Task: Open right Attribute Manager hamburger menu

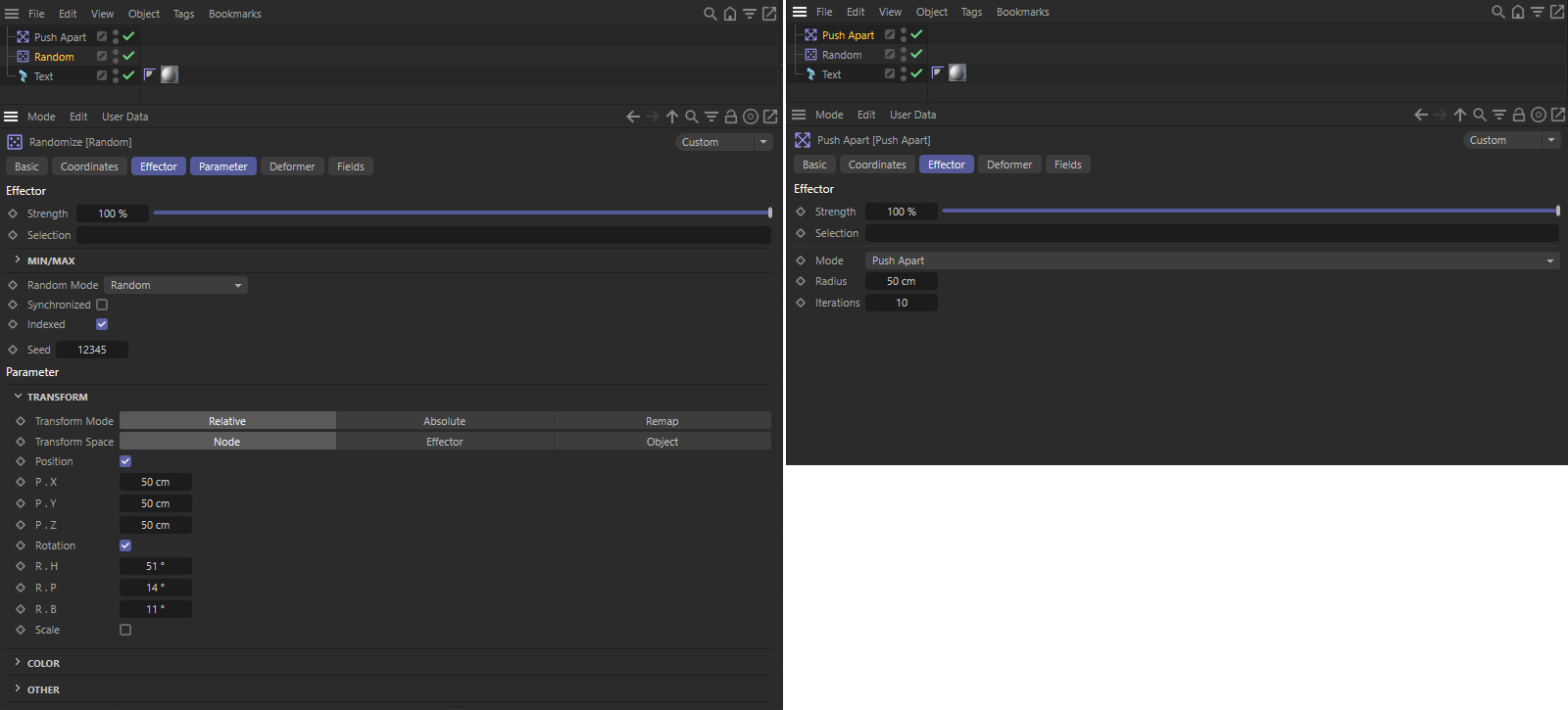Action: (799, 115)
